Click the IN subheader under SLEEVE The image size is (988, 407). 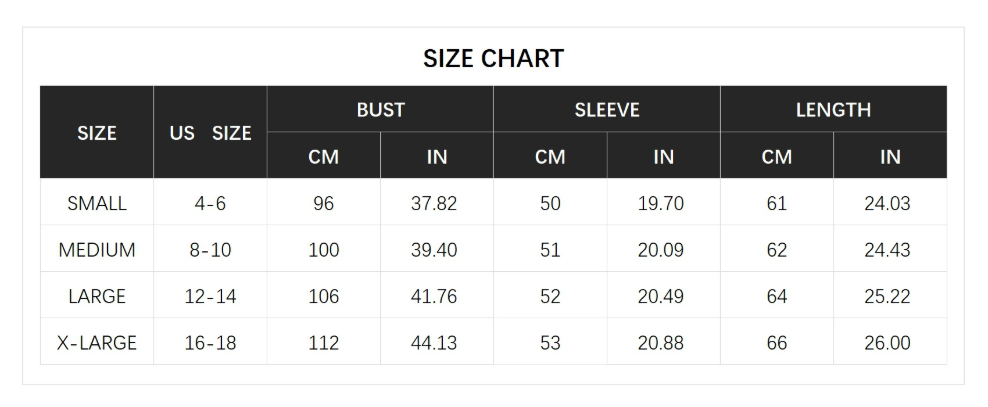[663, 157]
